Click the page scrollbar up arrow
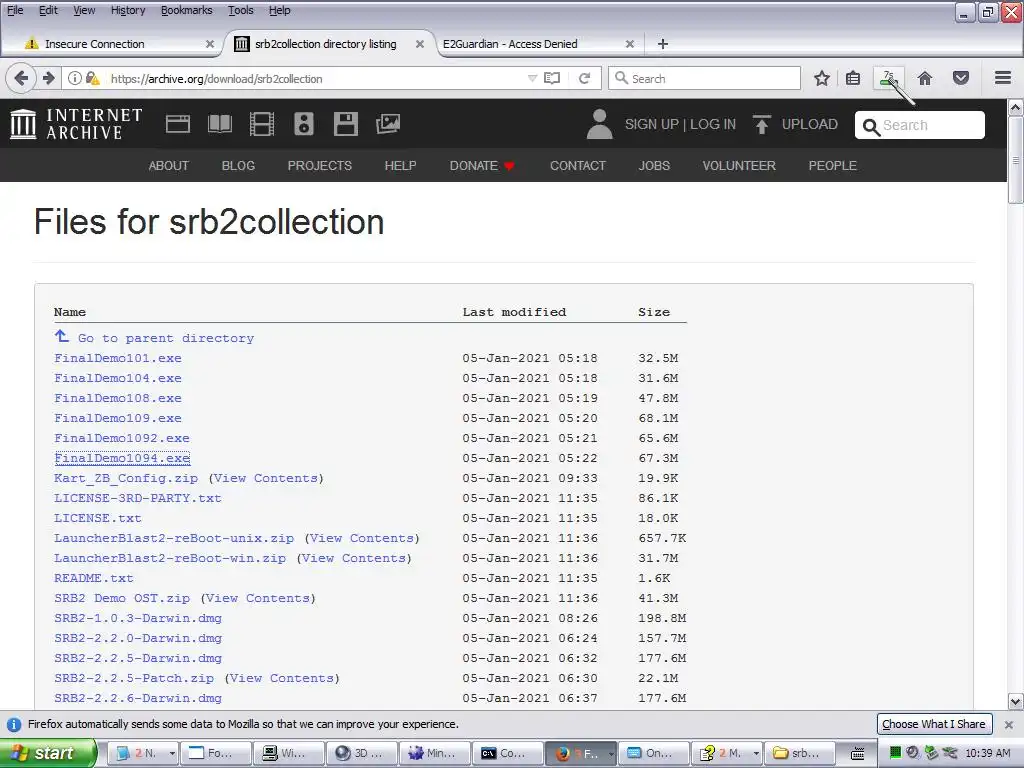Image resolution: width=1024 pixels, height=768 pixels. pyautogui.click(x=1015, y=107)
